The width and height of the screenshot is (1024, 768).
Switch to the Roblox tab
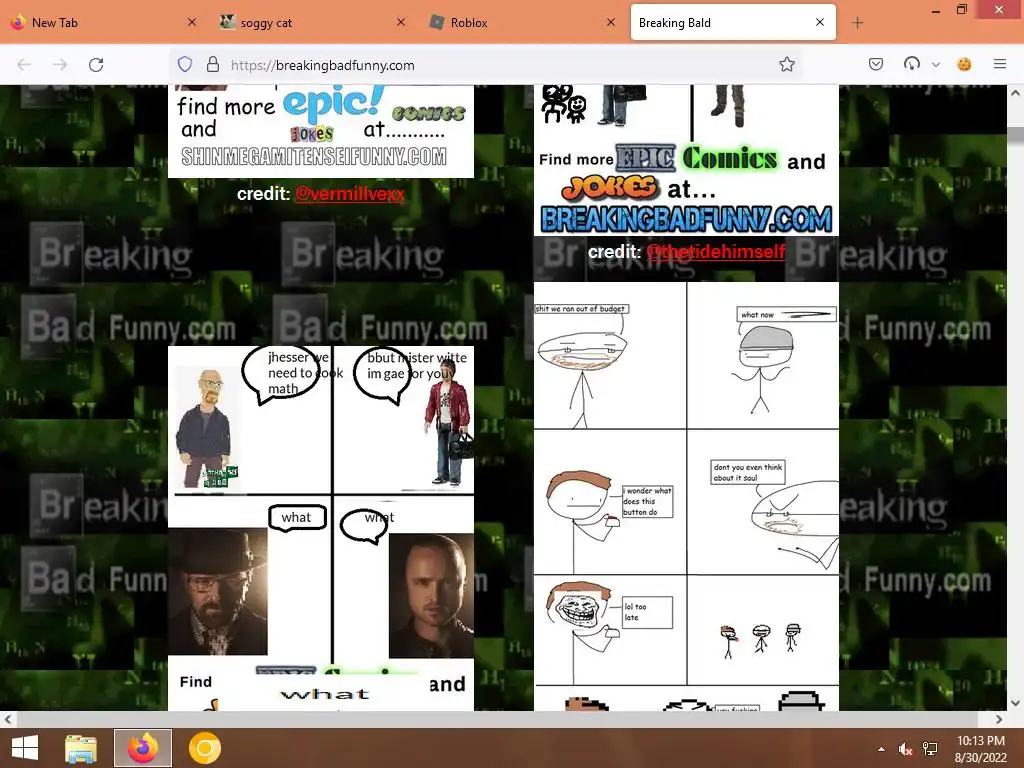coord(524,22)
